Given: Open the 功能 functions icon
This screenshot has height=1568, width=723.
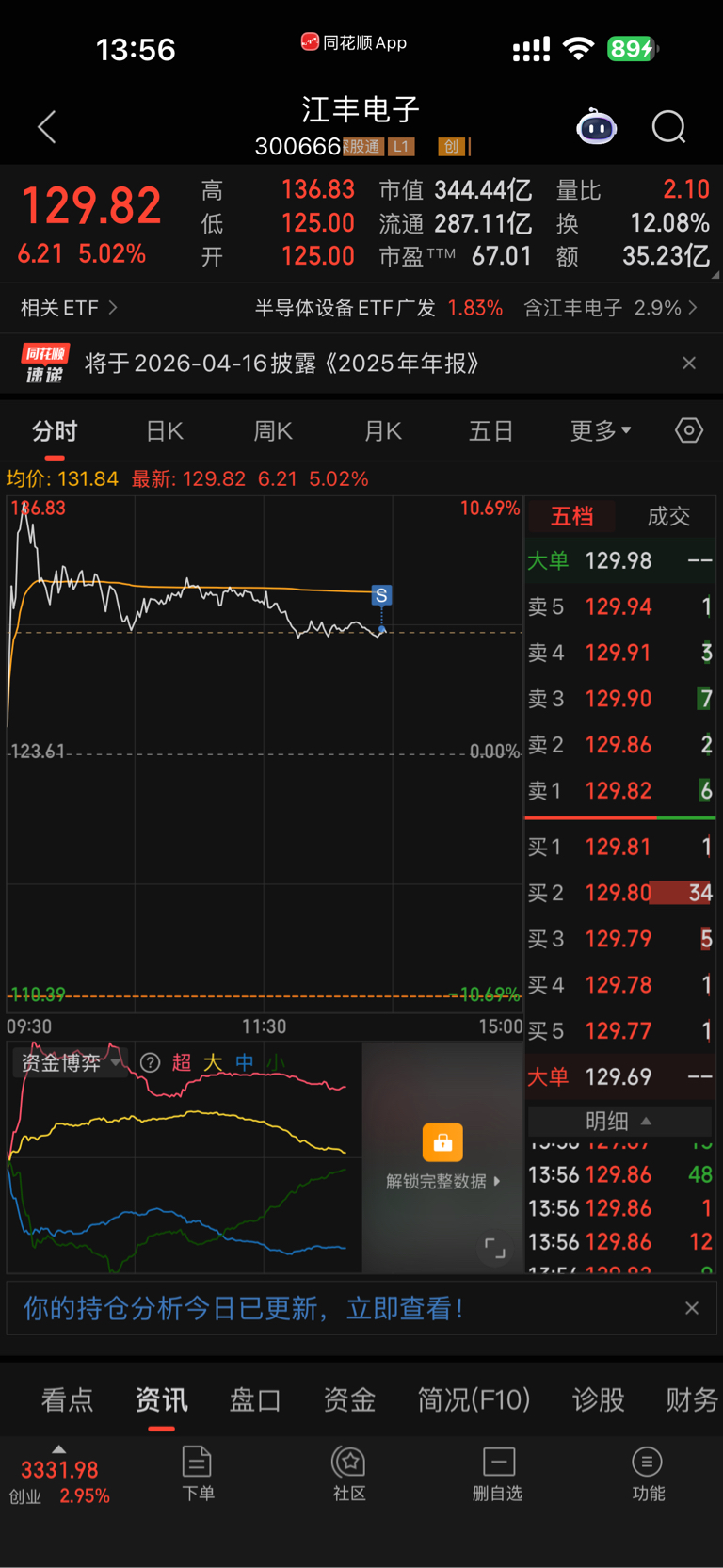Looking at the screenshot, I should [x=648, y=1473].
